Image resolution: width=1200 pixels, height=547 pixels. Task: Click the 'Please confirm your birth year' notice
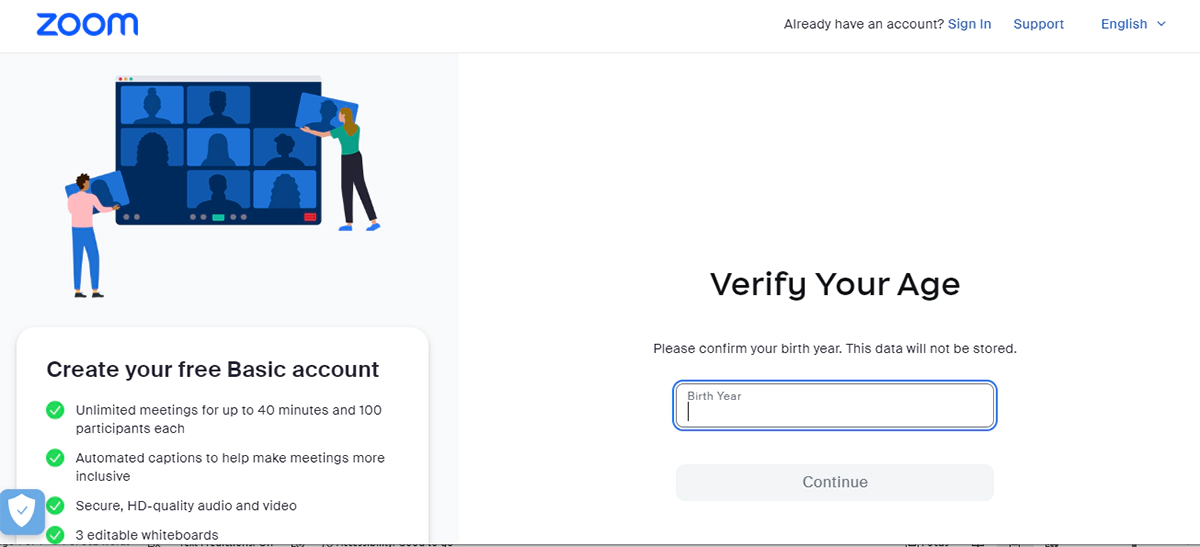[835, 349]
